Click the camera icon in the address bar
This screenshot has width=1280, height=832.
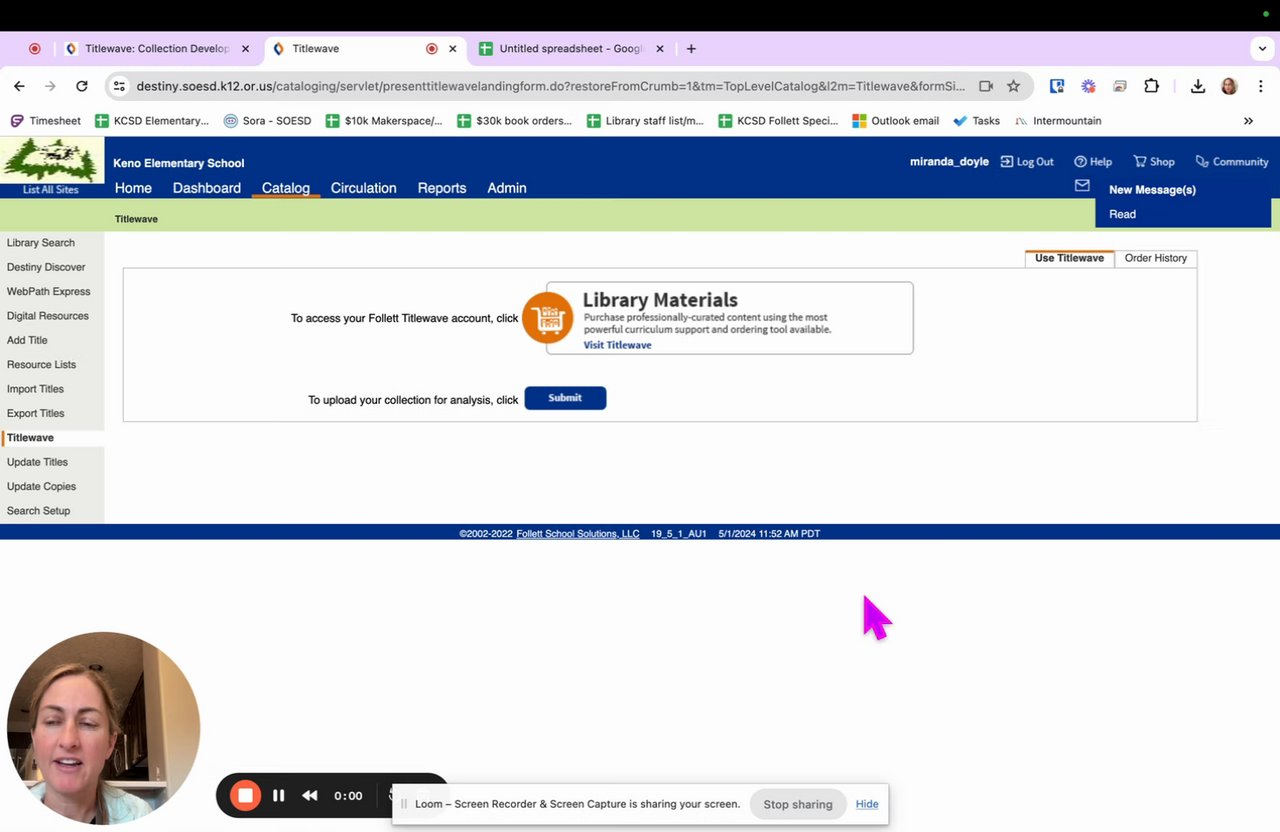[x=986, y=86]
